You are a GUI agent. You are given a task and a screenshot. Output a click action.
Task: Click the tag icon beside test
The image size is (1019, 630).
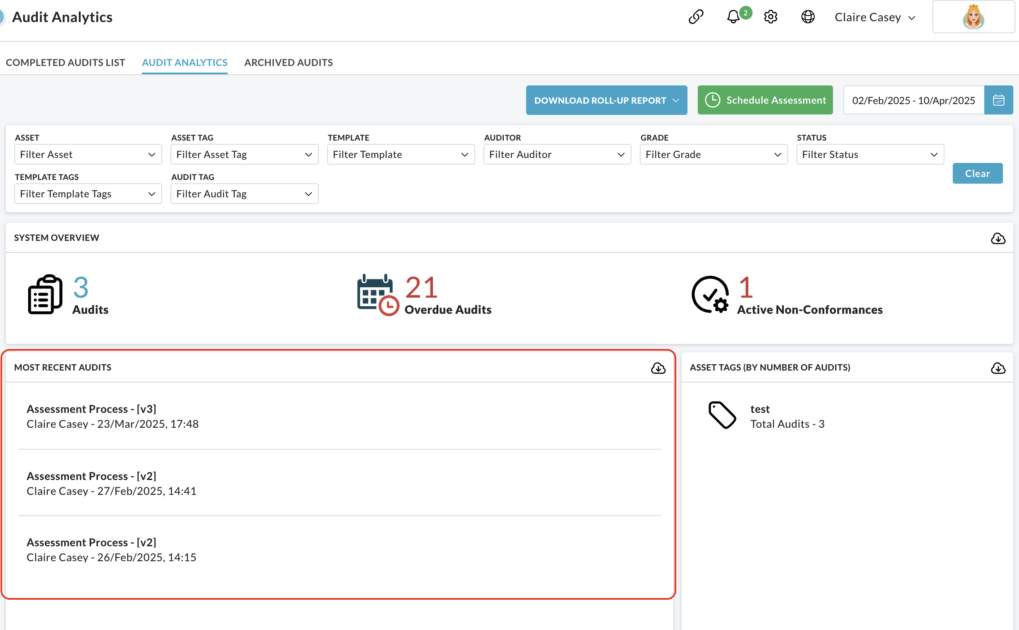click(722, 415)
